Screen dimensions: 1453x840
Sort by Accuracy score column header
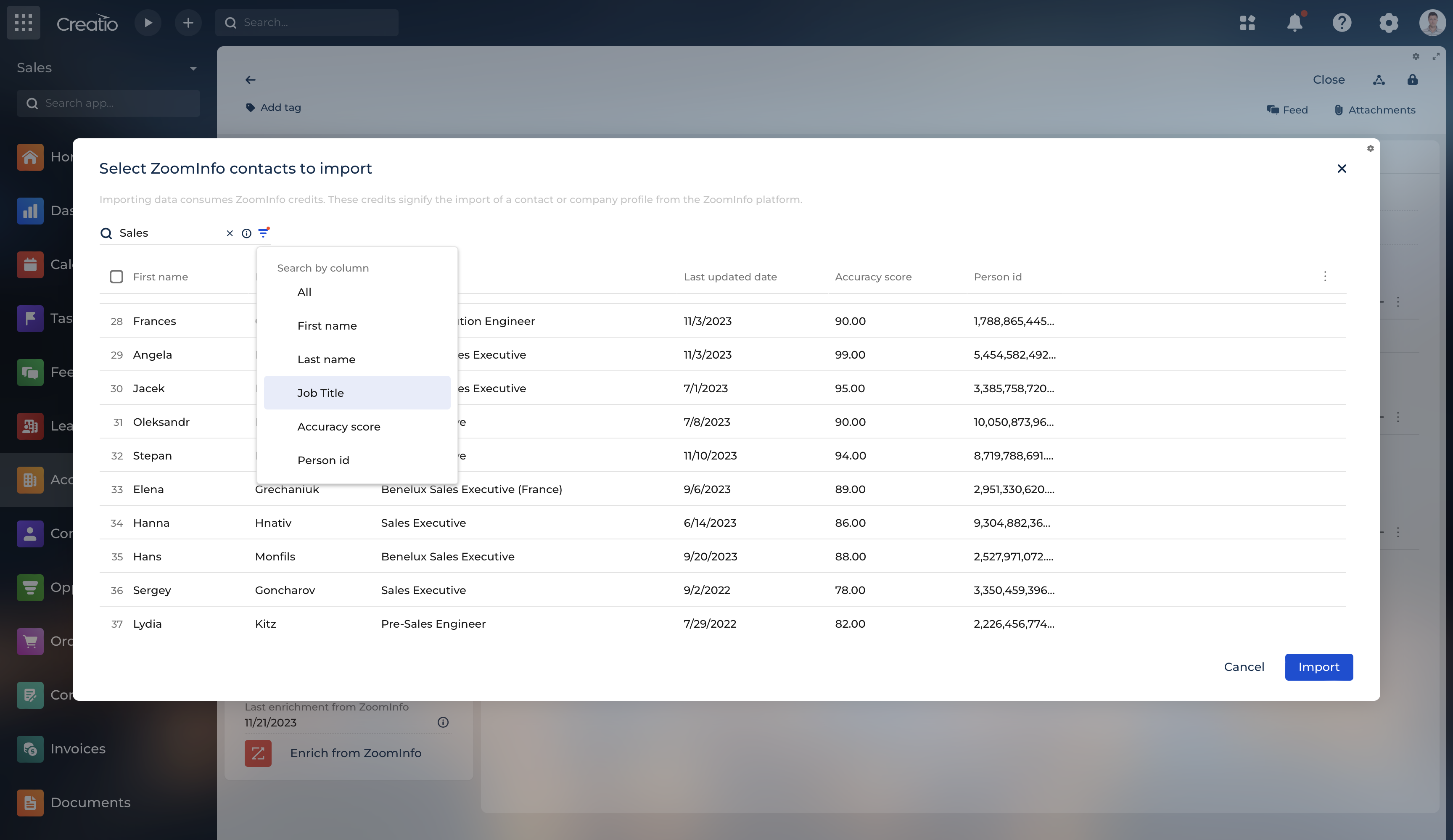click(x=873, y=277)
